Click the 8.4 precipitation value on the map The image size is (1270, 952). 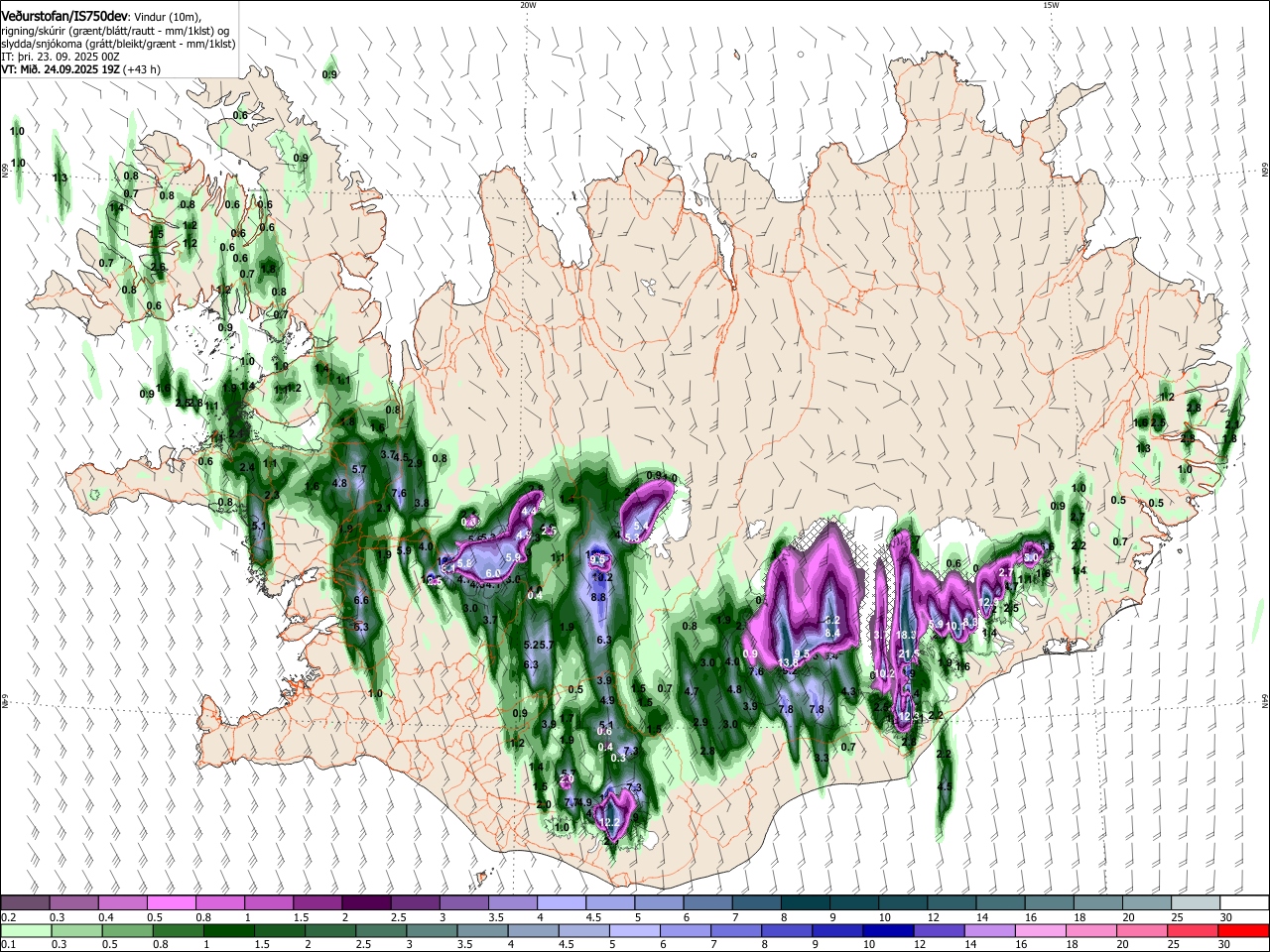pos(832,633)
